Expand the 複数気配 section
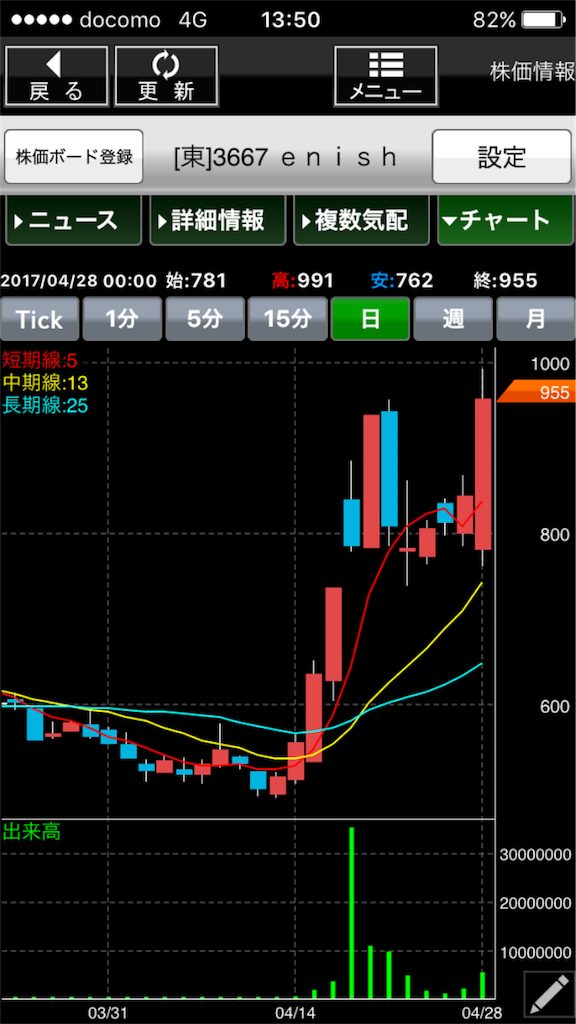The height and width of the screenshot is (1024, 576). coord(361,221)
